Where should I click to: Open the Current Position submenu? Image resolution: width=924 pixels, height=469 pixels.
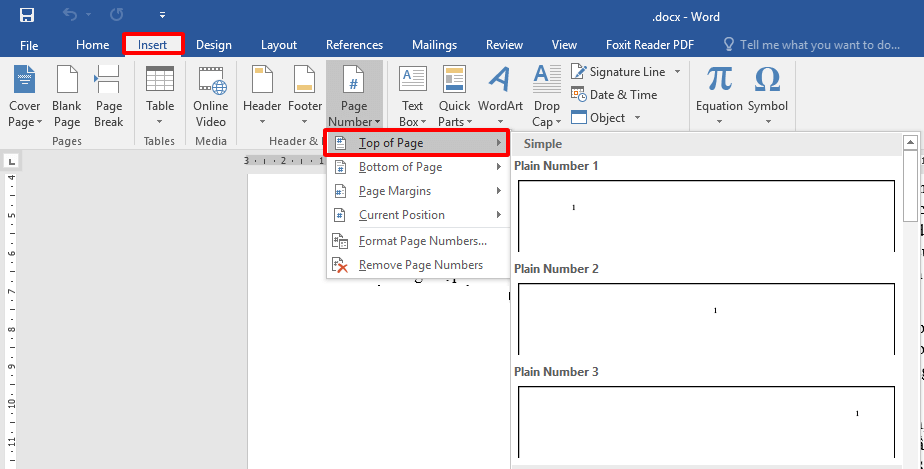click(418, 215)
